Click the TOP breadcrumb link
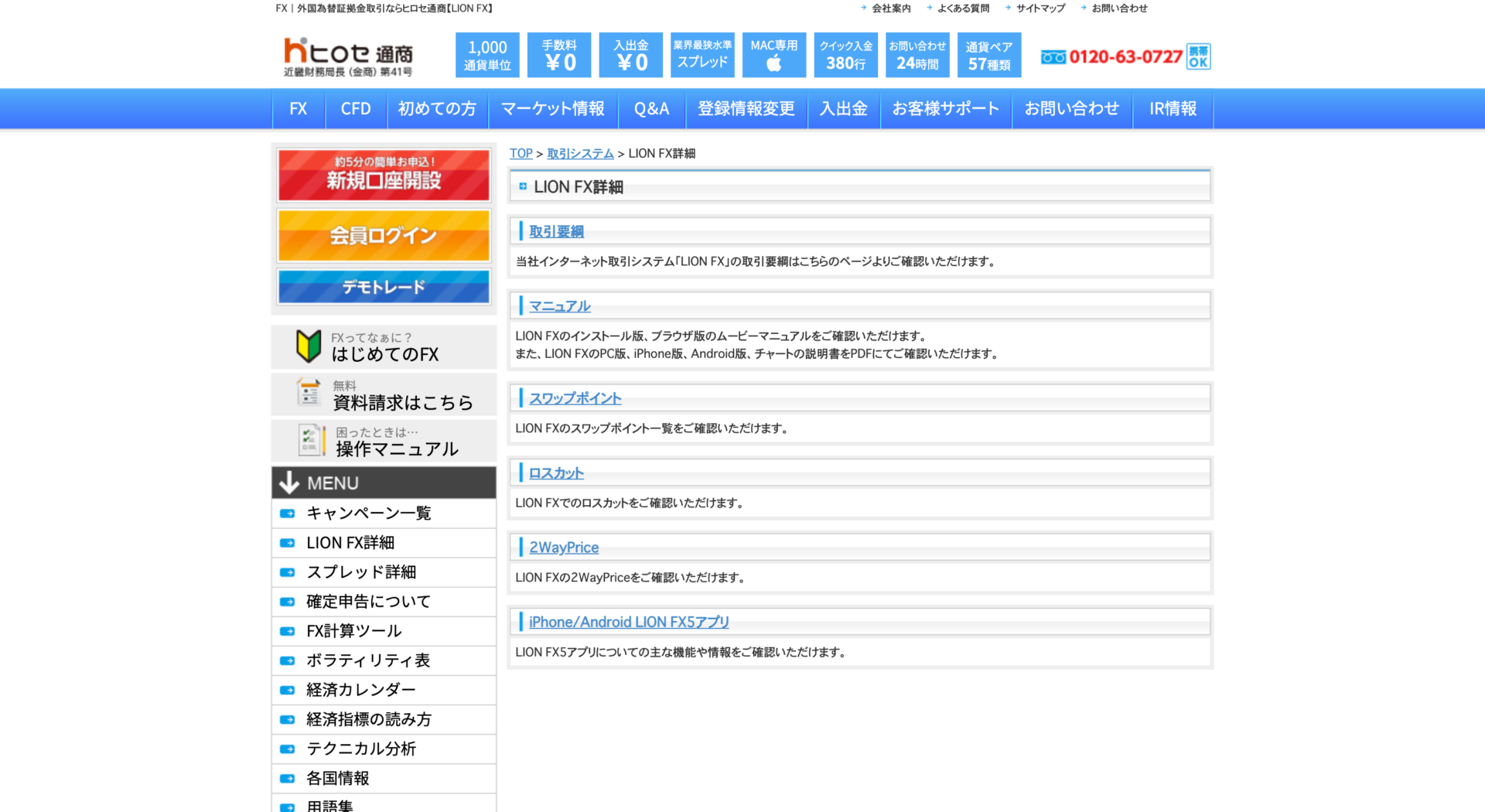1485x812 pixels. [521, 153]
